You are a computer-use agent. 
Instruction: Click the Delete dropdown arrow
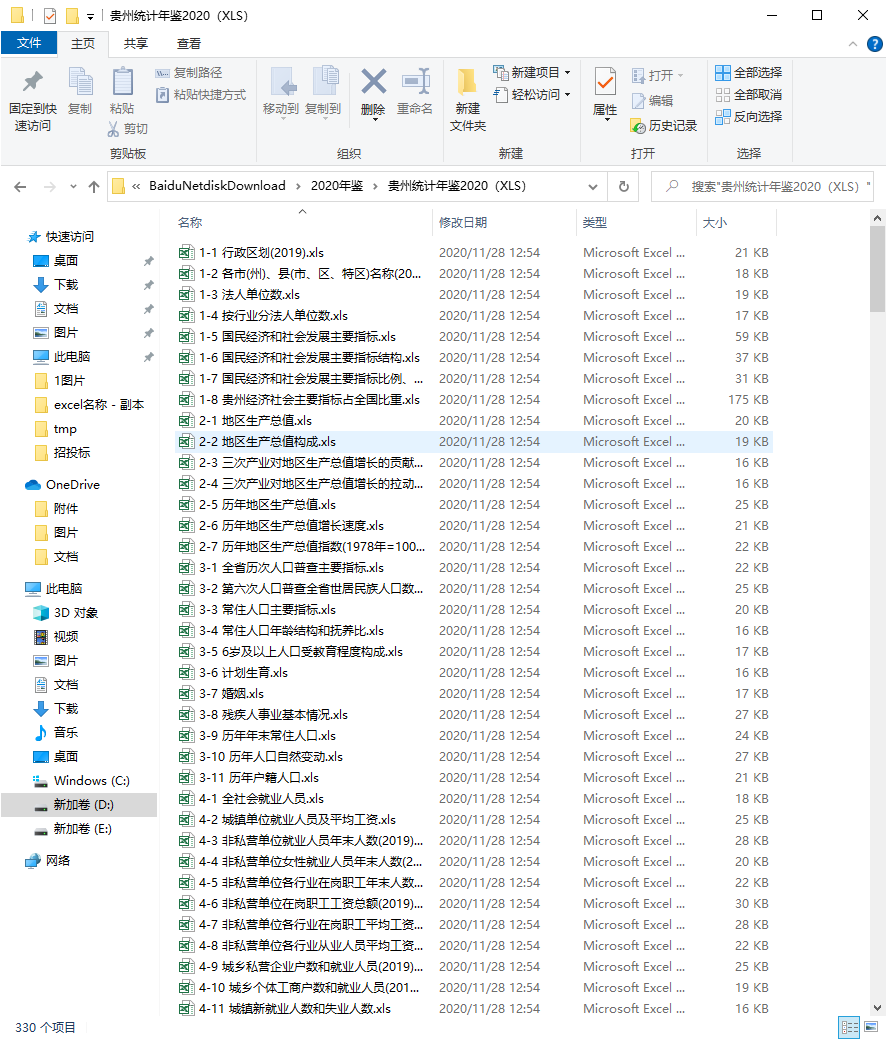(x=375, y=119)
